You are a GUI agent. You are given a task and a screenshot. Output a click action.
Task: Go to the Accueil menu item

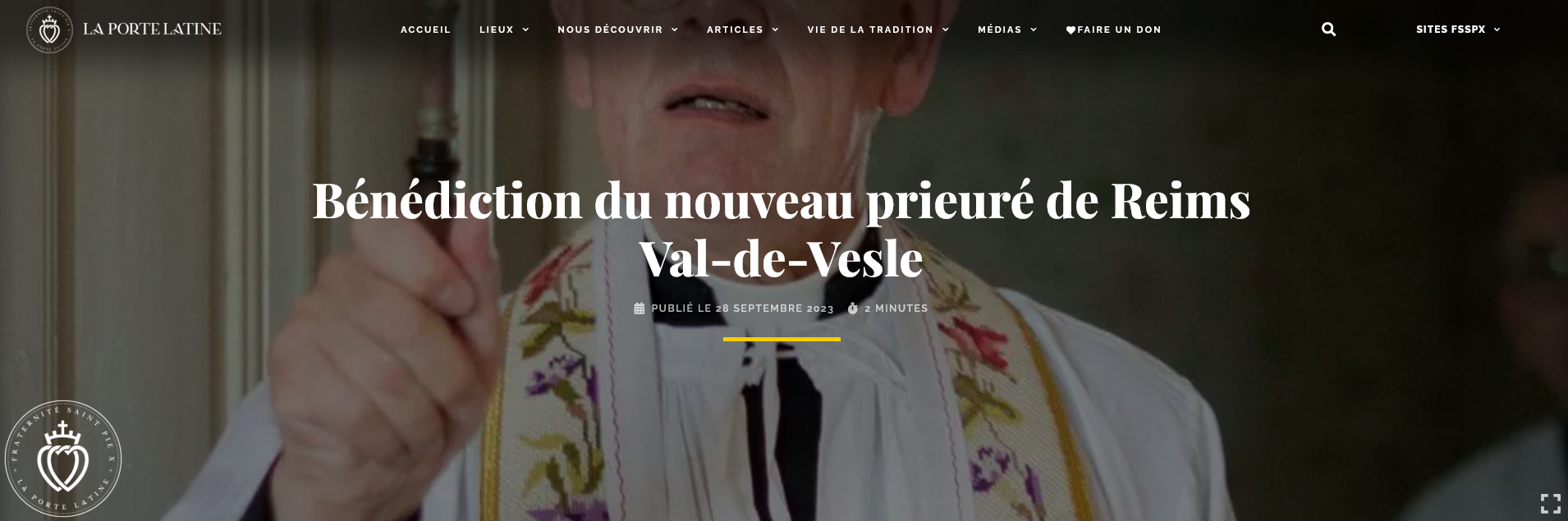pyautogui.click(x=425, y=30)
